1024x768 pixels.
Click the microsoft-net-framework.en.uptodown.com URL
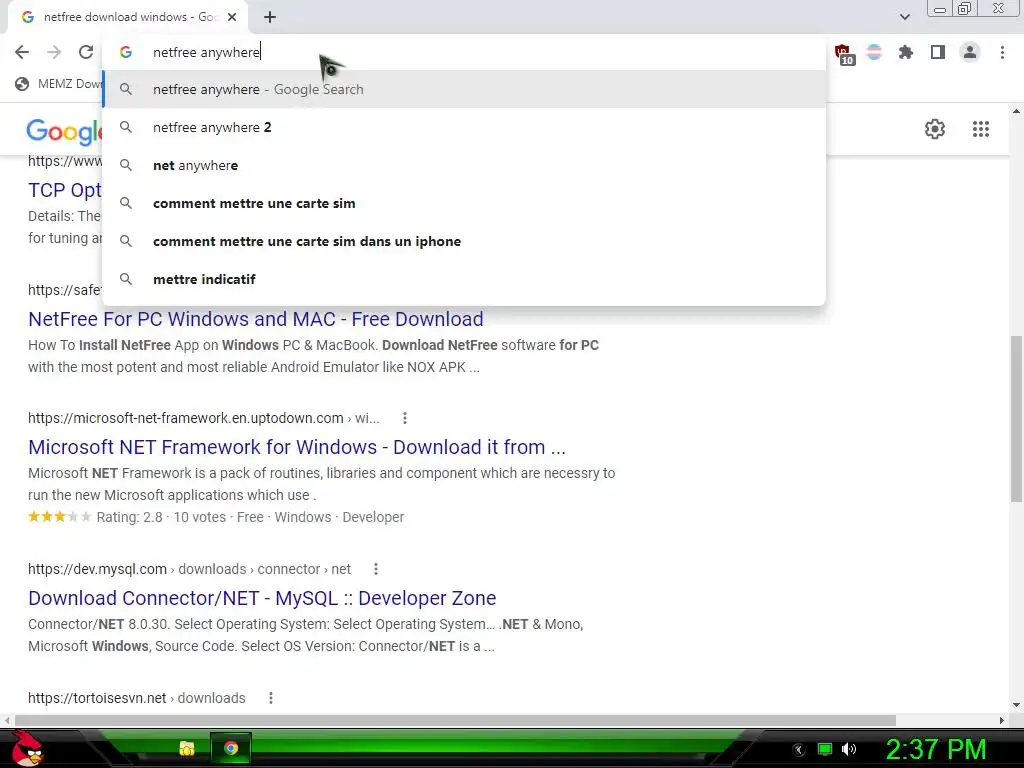click(204, 418)
